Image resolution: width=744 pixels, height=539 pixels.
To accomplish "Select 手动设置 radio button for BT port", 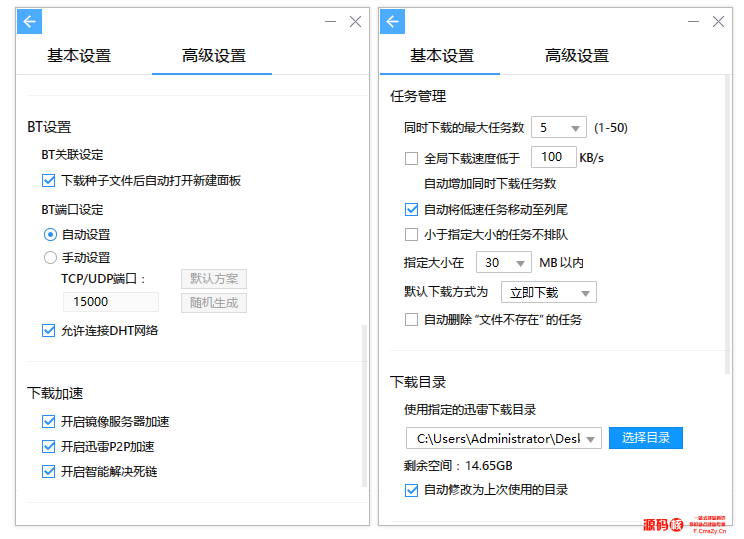I will coord(50,258).
